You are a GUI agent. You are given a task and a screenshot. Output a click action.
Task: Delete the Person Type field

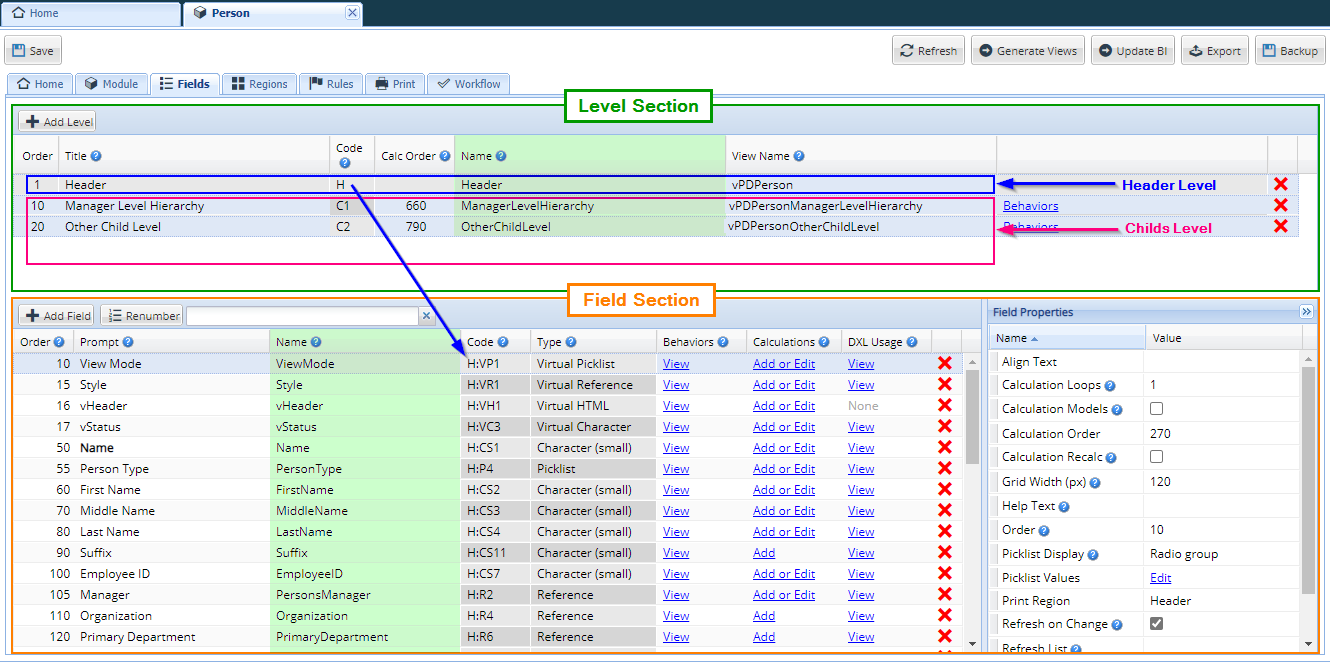pyautogui.click(x=944, y=469)
